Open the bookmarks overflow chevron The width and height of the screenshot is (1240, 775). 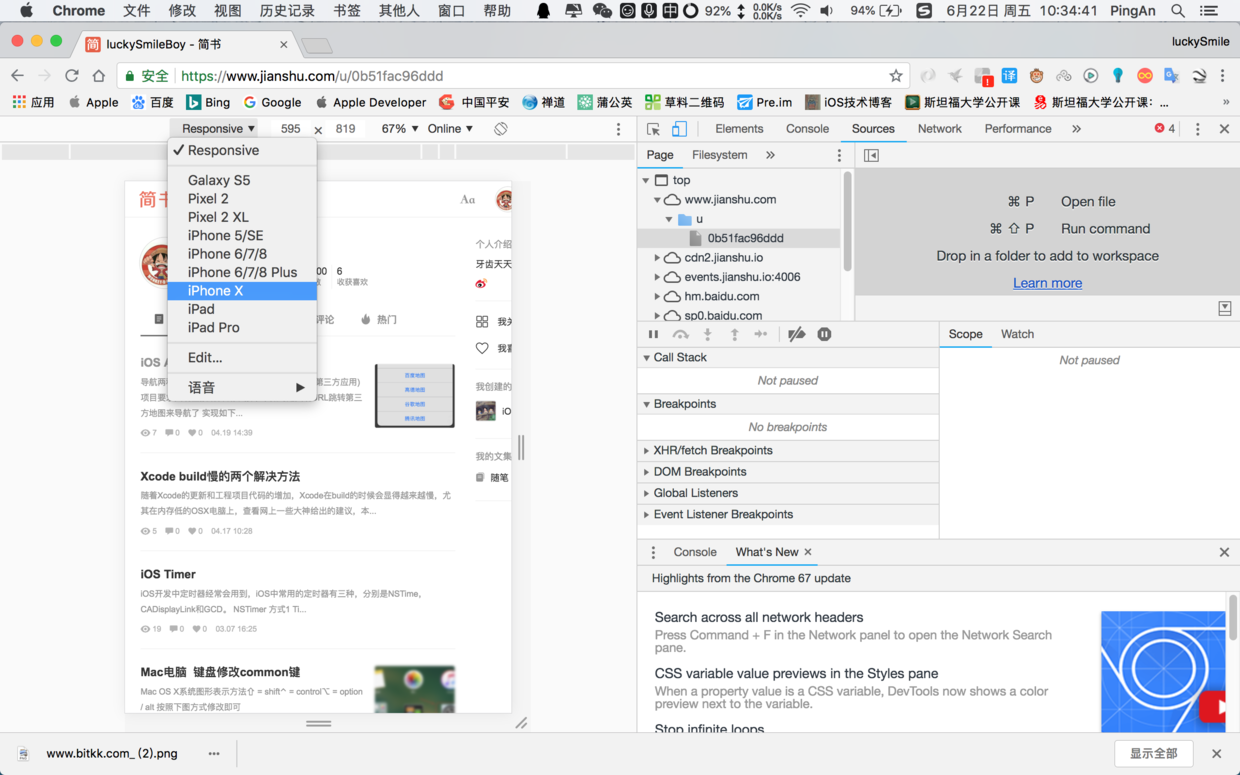(1226, 102)
